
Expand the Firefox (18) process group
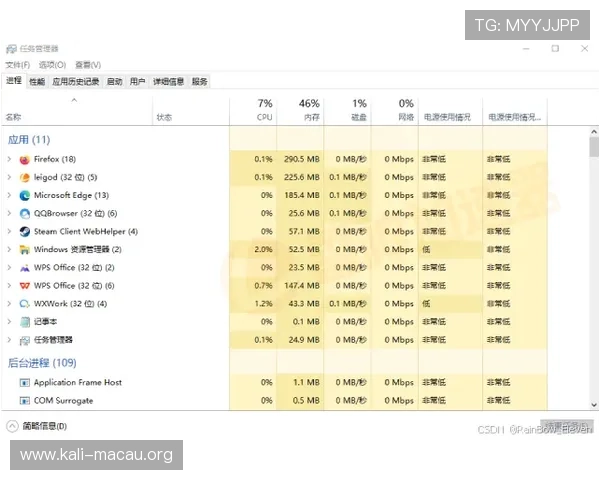pos(9,159)
